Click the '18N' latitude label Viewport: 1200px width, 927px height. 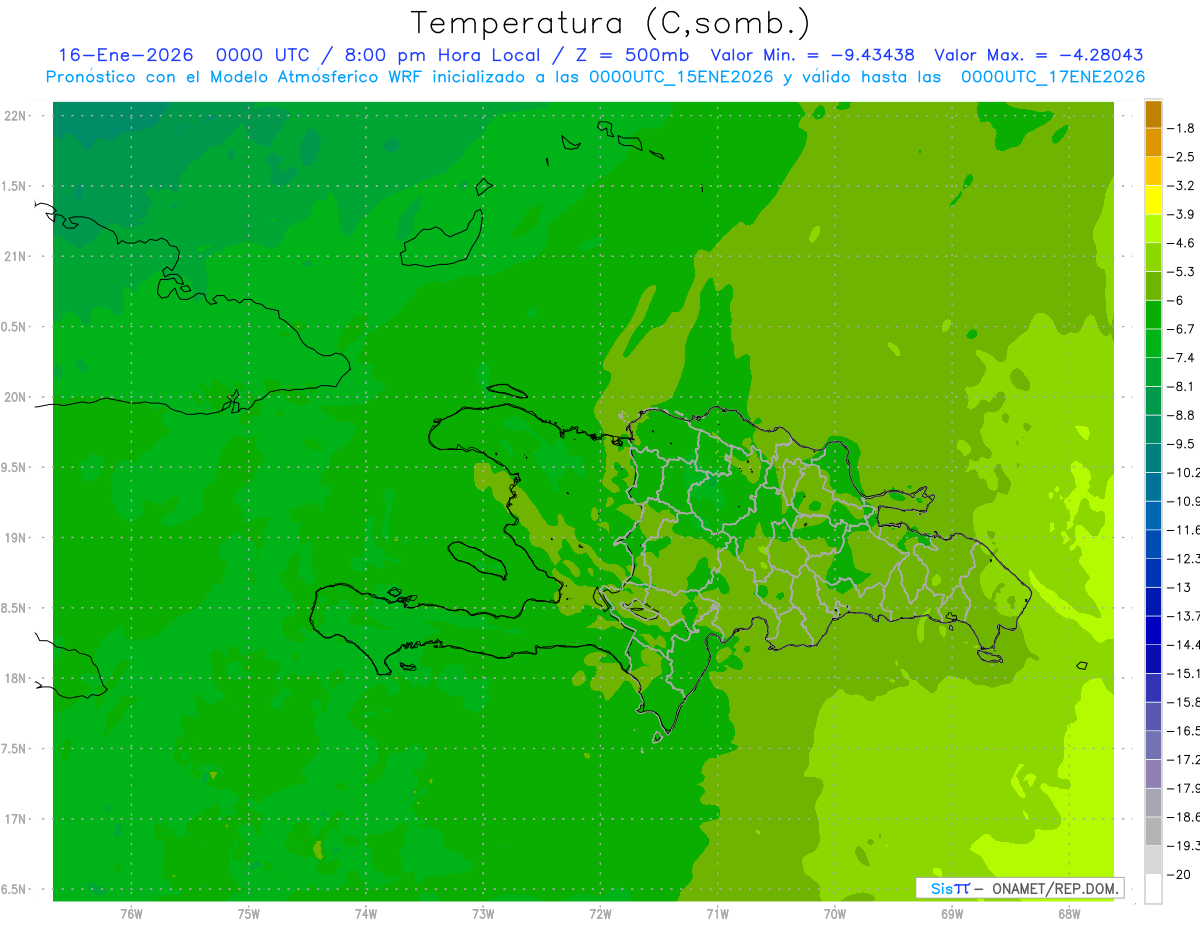click(15, 679)
